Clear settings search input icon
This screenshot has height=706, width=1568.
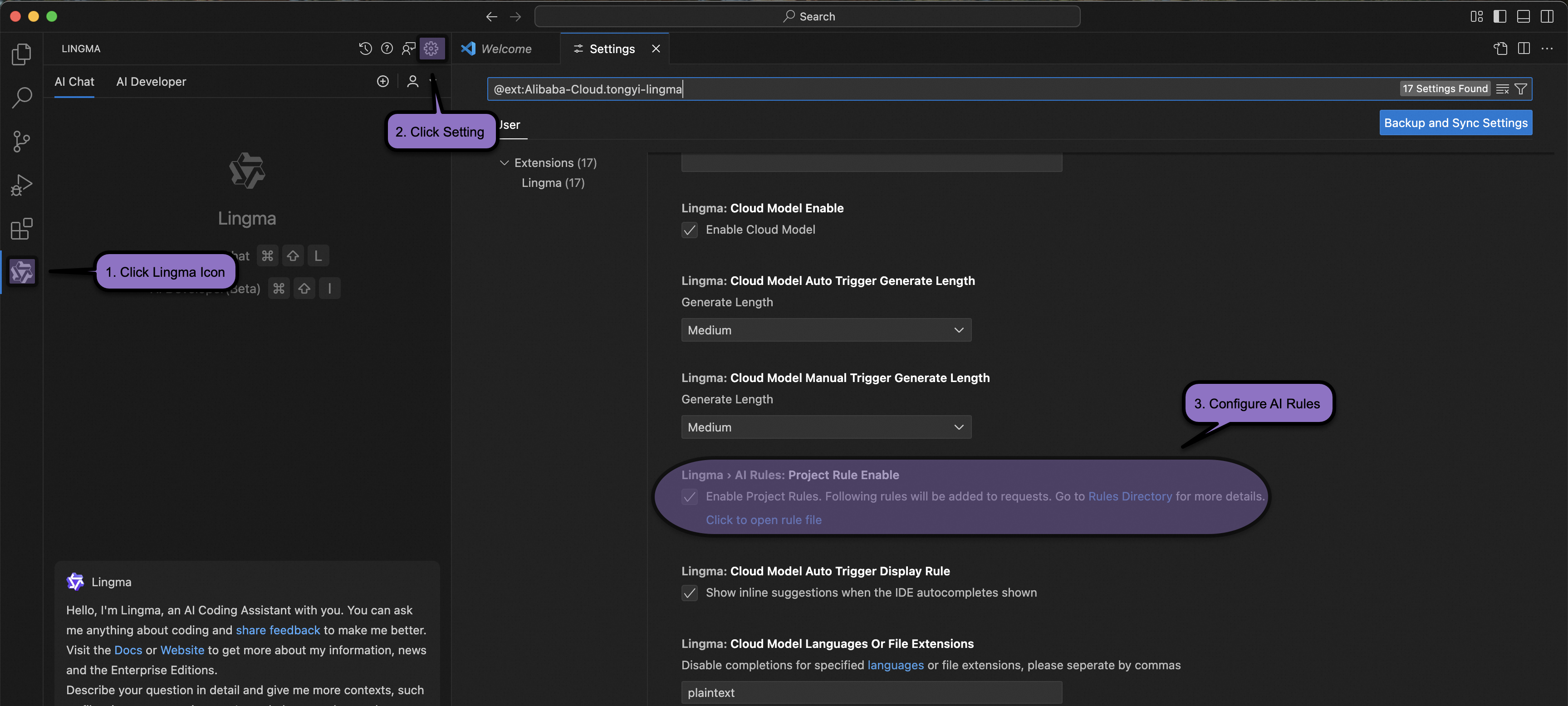coord(1503,89)
